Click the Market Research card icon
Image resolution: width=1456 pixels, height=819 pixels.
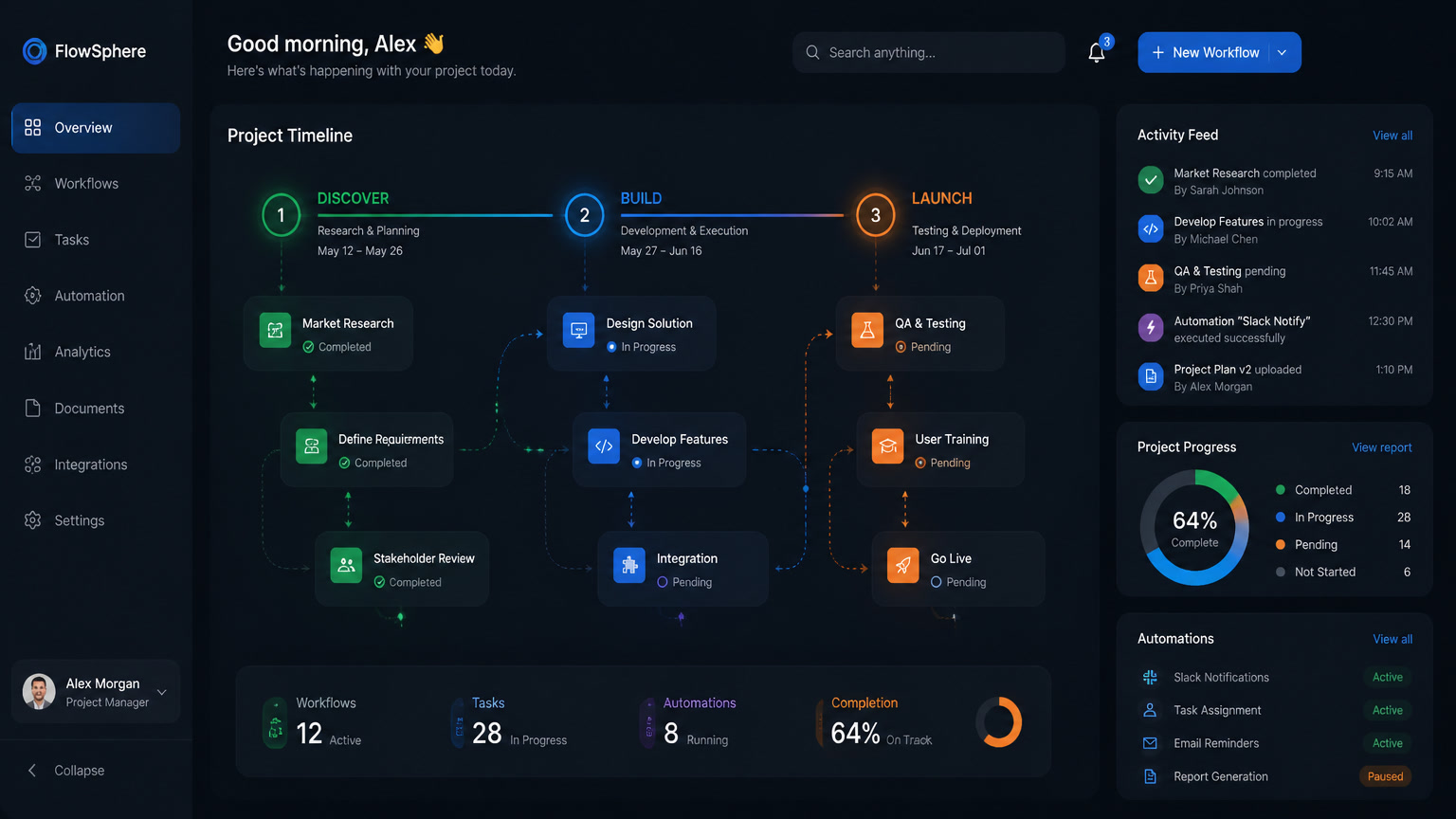tap(276, 331)
